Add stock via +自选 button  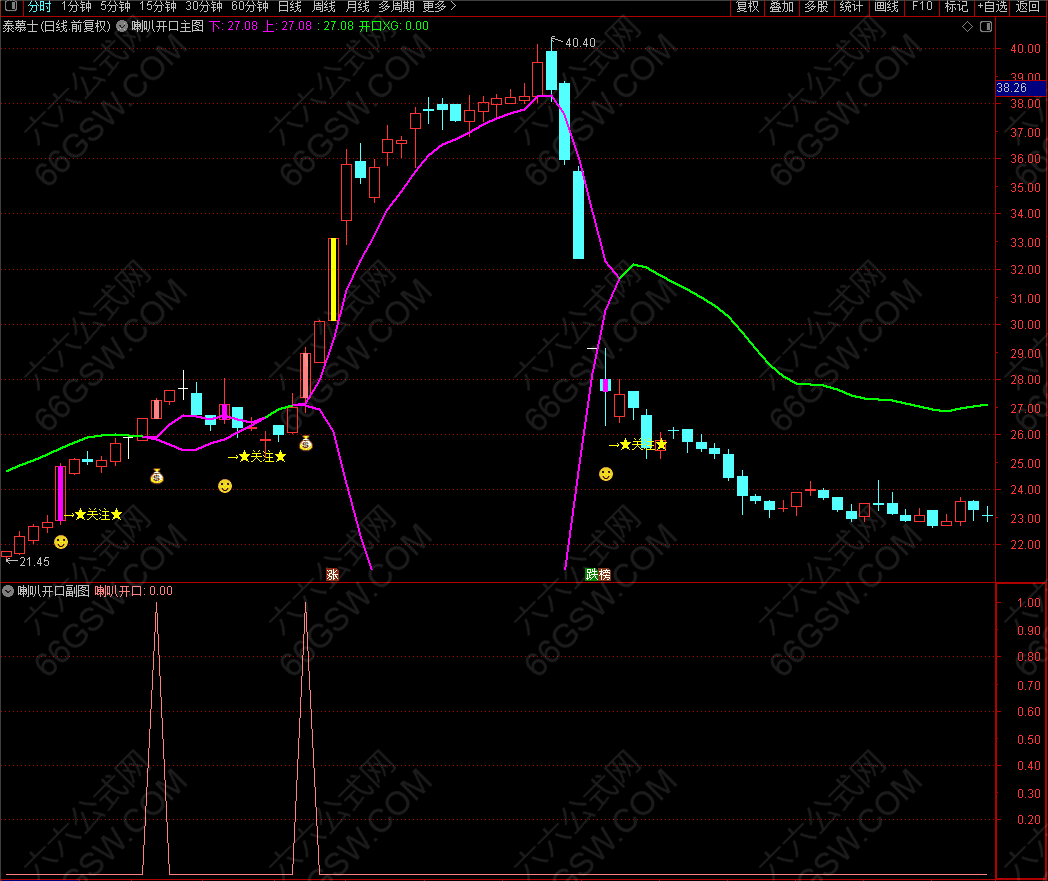(x=992, y=7)
